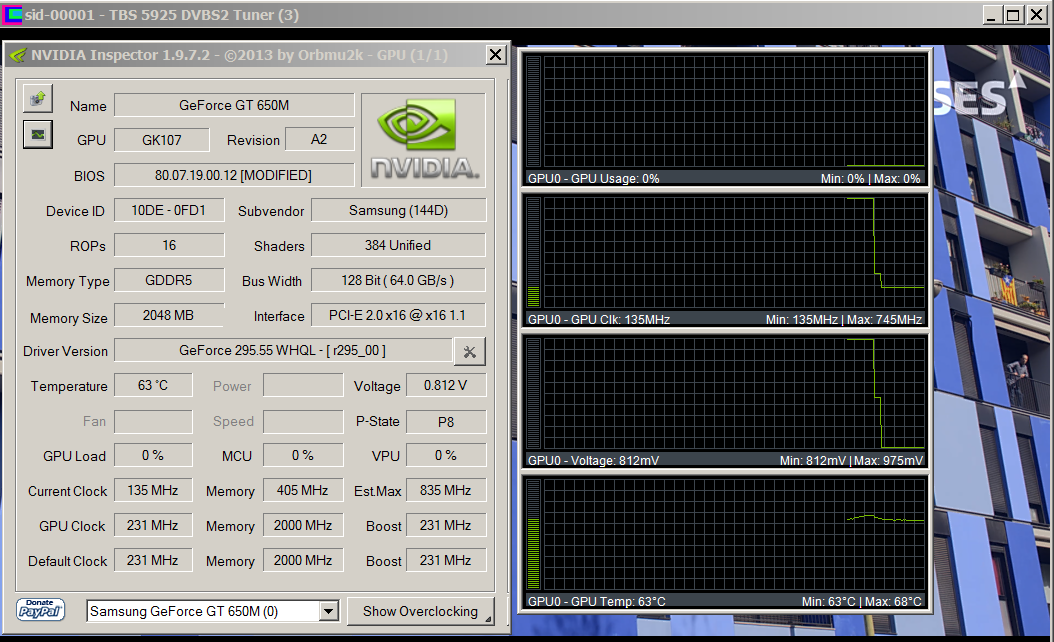Click the GPU Load value 0 %
The height and width of the screenshot is (642, 1054).
153,455
